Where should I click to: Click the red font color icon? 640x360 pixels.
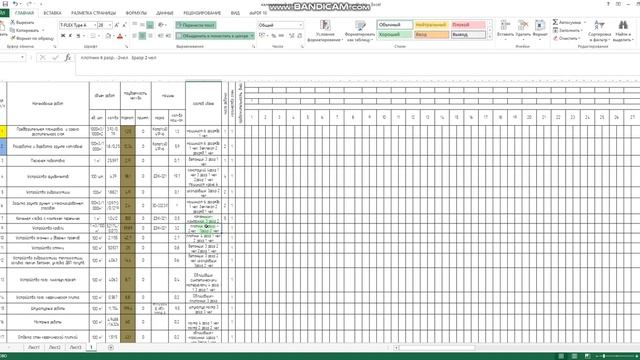tap(120, 36)
